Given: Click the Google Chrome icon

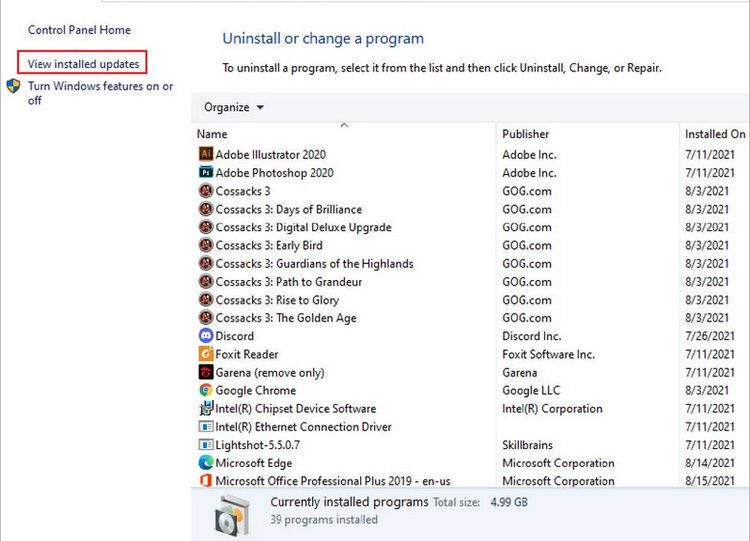Looking at the screenshot, I should click(206, 390).
